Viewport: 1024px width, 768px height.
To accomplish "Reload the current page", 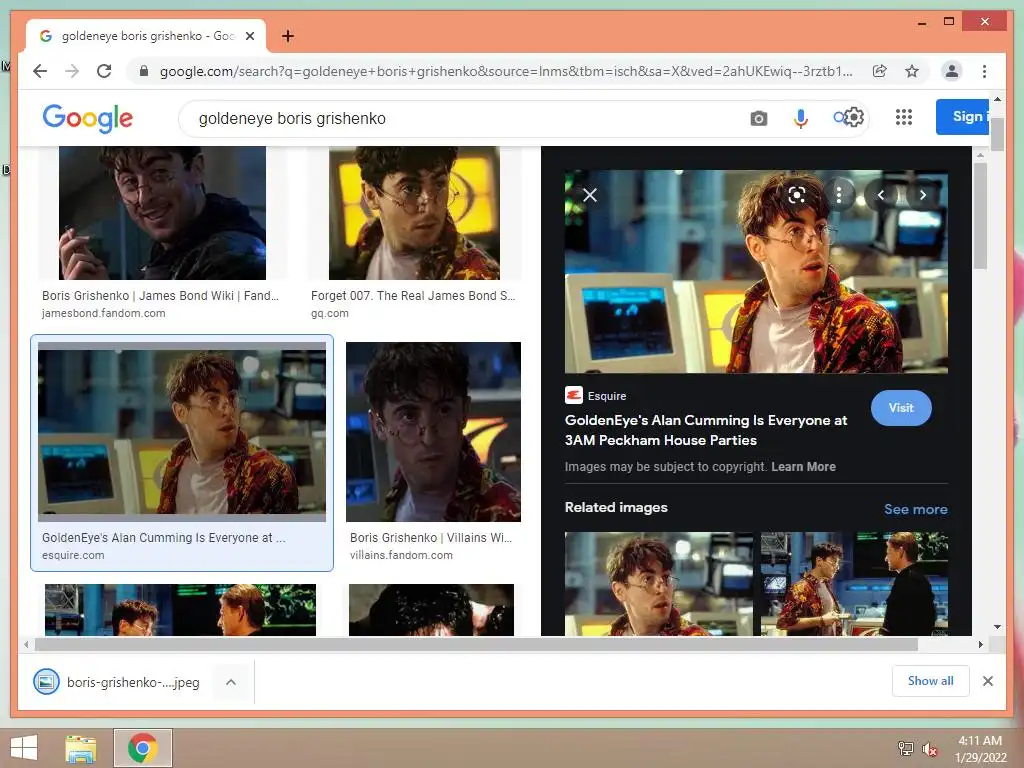I will point(104,71).
